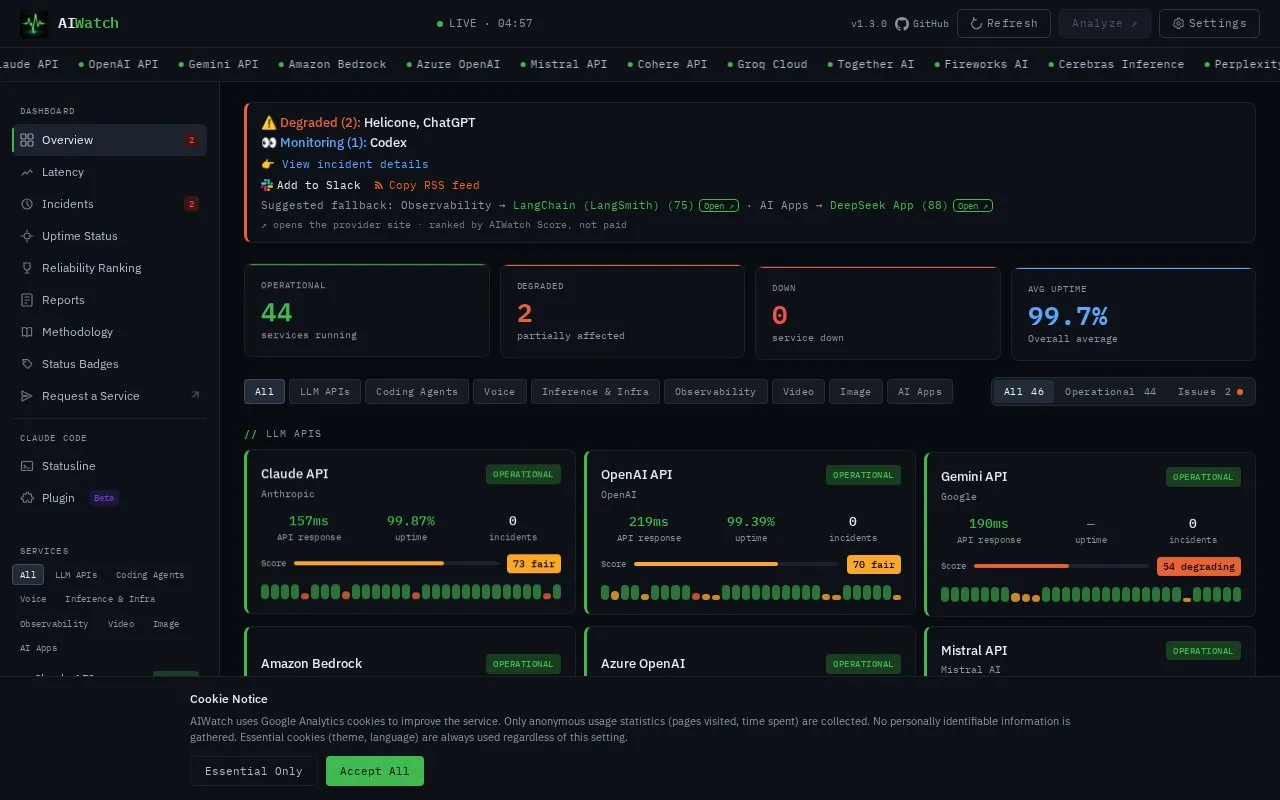The width and height of the screenshot is (1280, 800).
Task: Select the AI Apps category tab
Action: (x=920, y=392)
